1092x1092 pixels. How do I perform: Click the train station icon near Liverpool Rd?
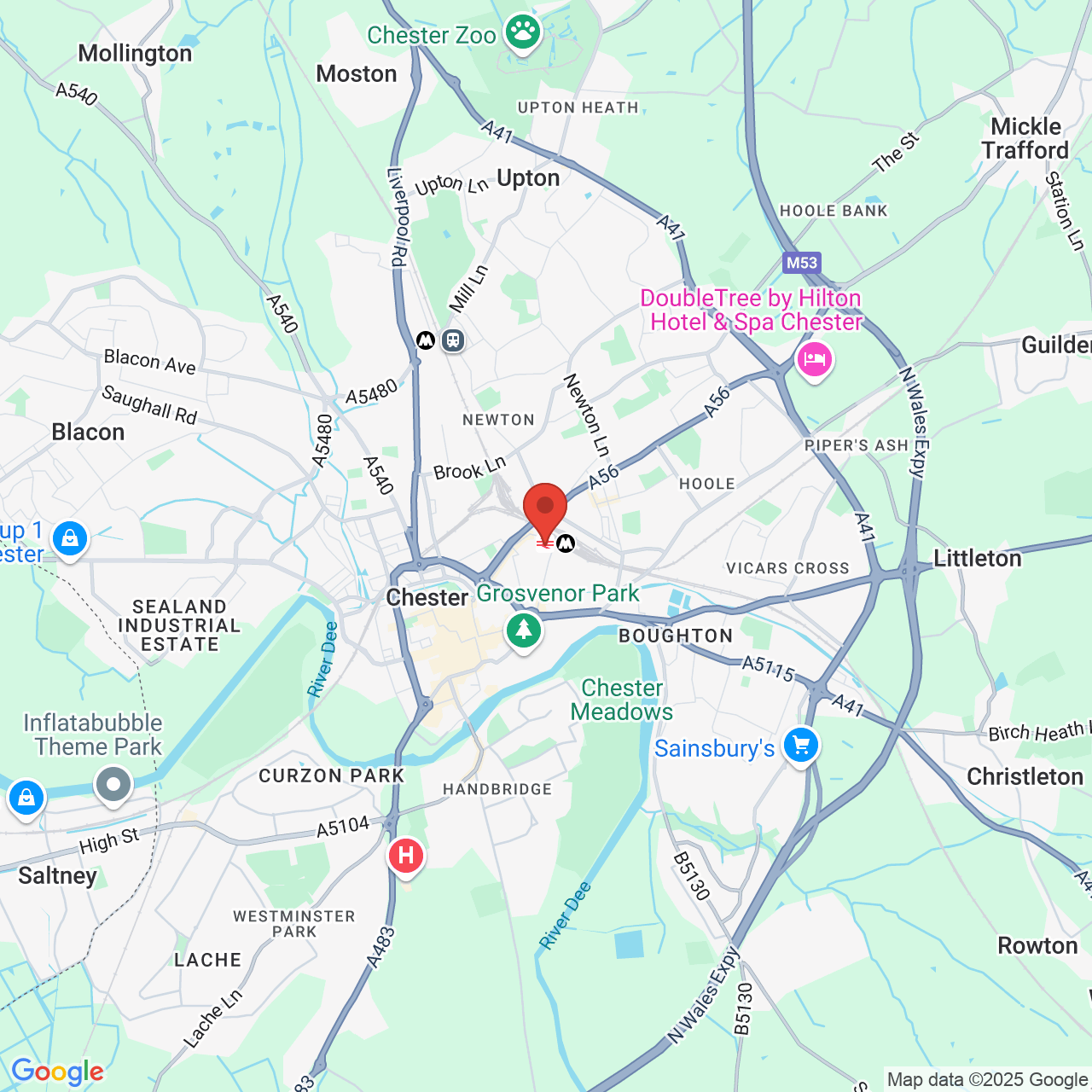point(453,340)
